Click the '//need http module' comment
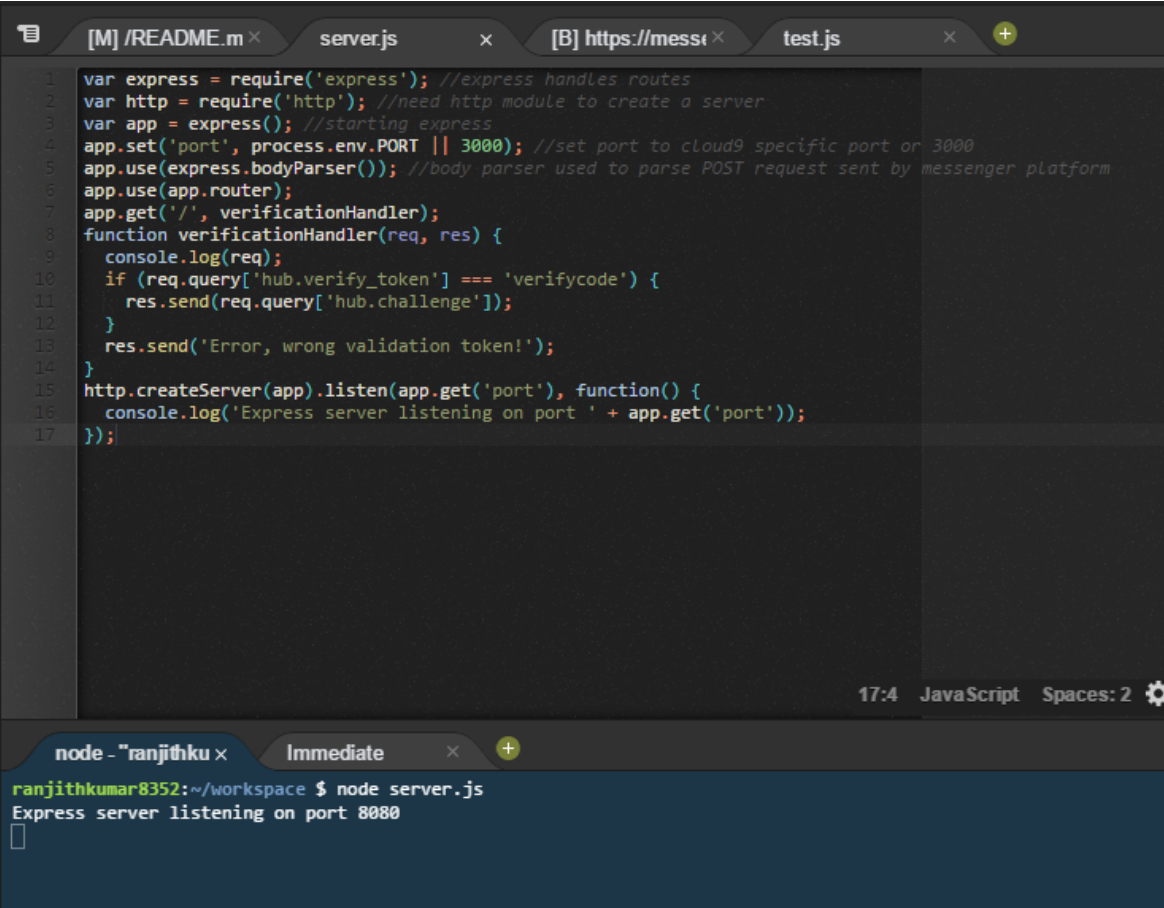The width and height of the screenshot is (1164, 908). [x=570, y=101]
